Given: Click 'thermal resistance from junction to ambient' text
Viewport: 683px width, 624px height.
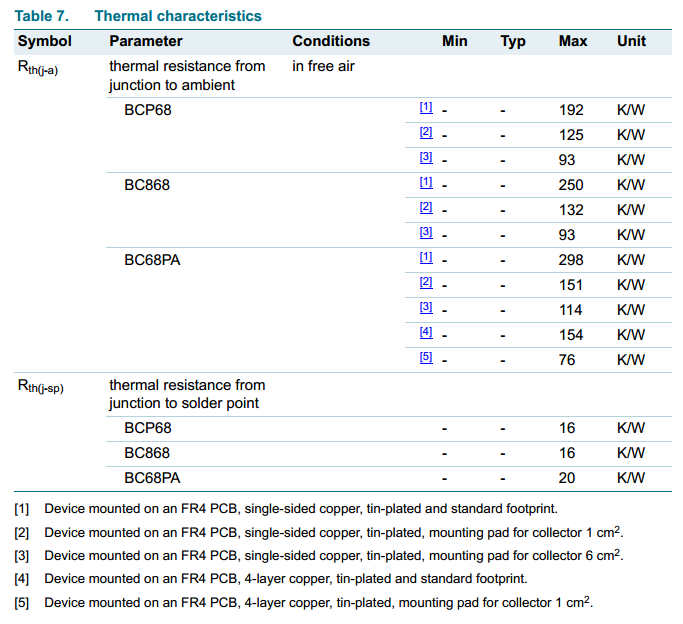Looking at the screenshot, I should 187,75.
